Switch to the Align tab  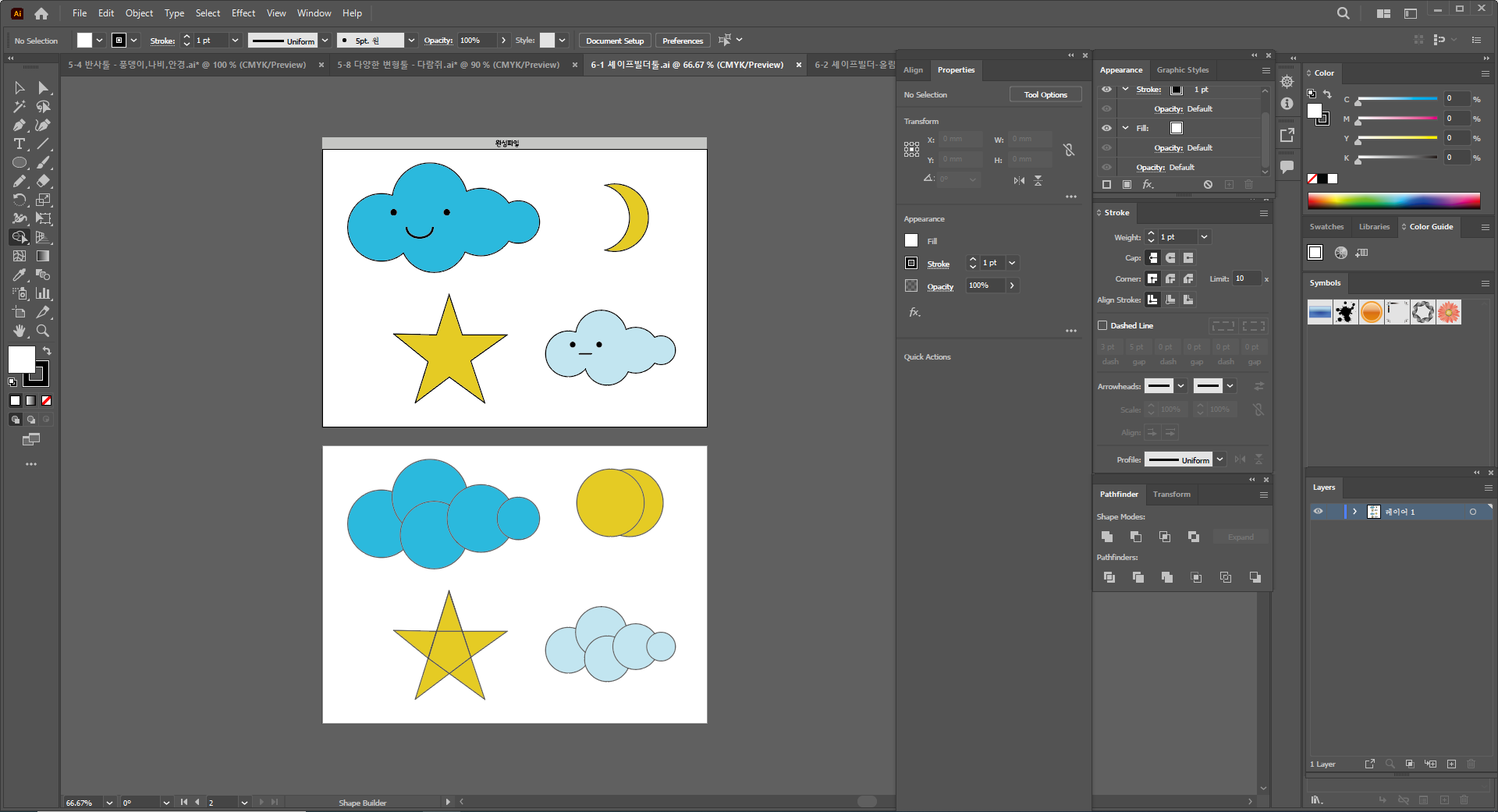point(913,70)
